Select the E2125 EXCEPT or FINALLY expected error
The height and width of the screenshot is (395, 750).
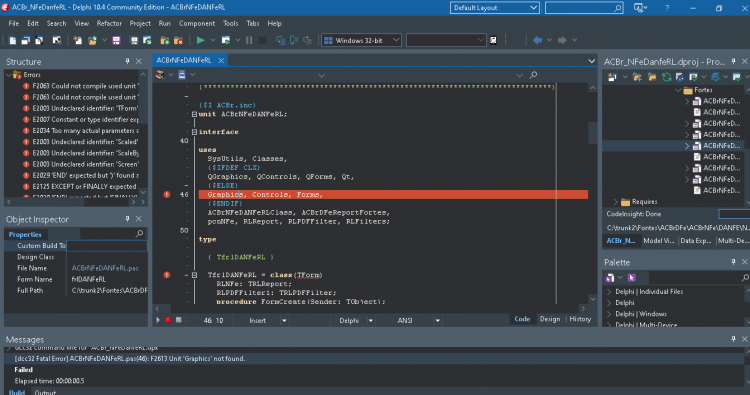(84, 187)
